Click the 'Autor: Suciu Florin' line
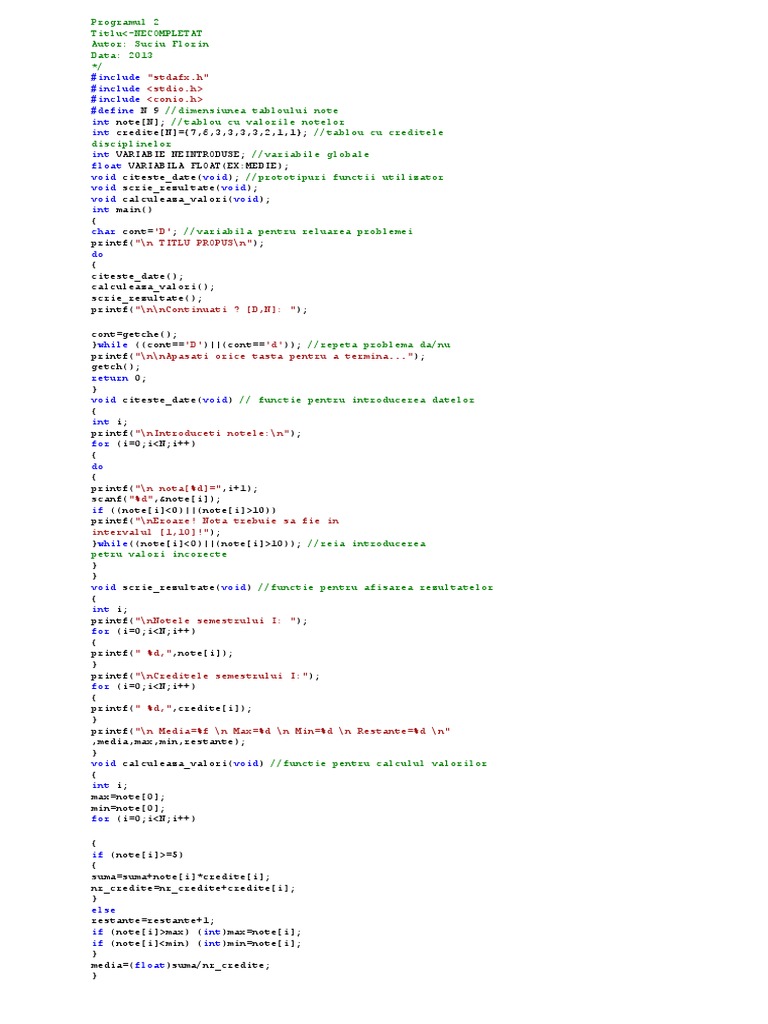Screen dimensions: 768x1024 click(x=150, y=44)
